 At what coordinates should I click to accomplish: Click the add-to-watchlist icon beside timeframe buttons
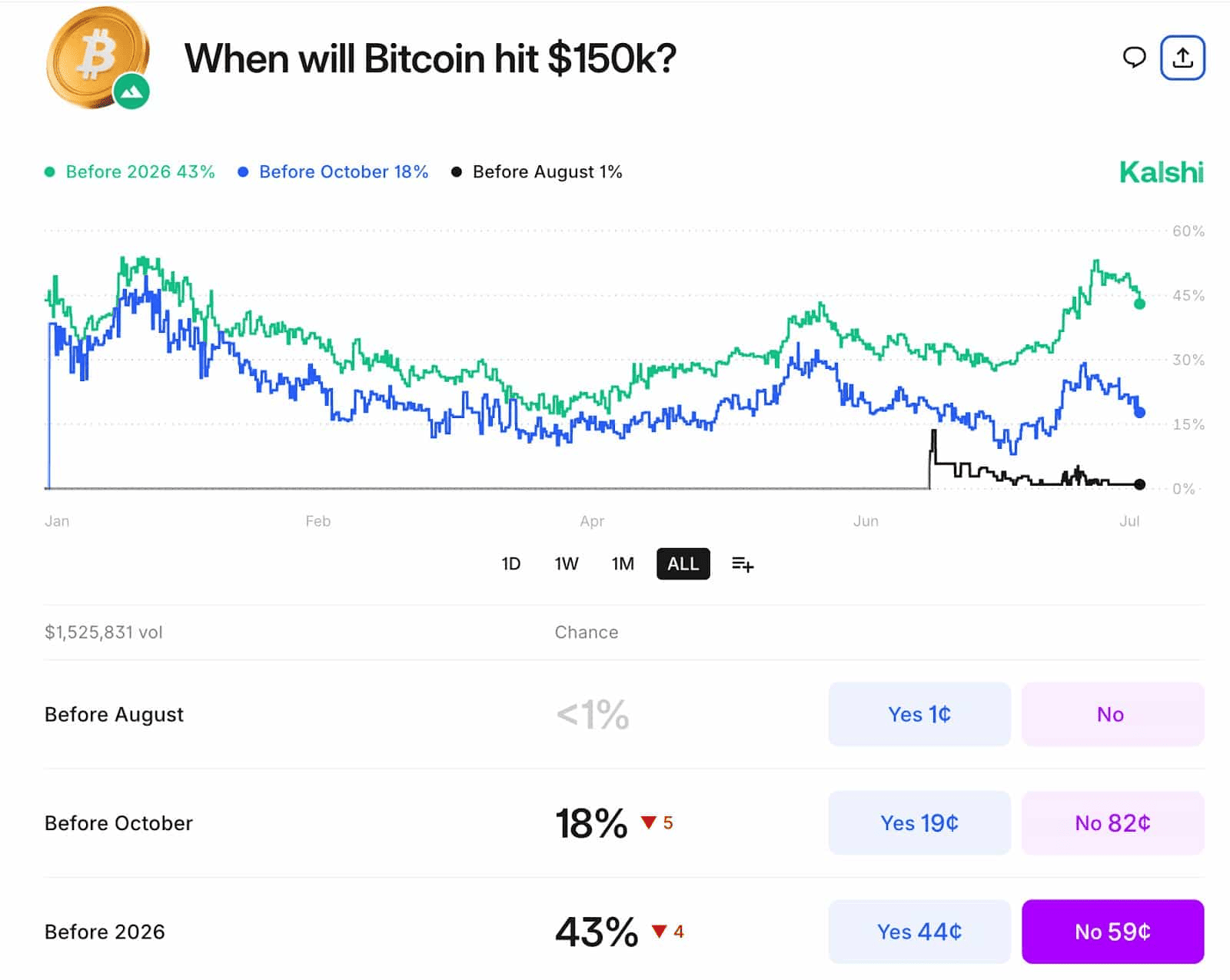point(742,563)
